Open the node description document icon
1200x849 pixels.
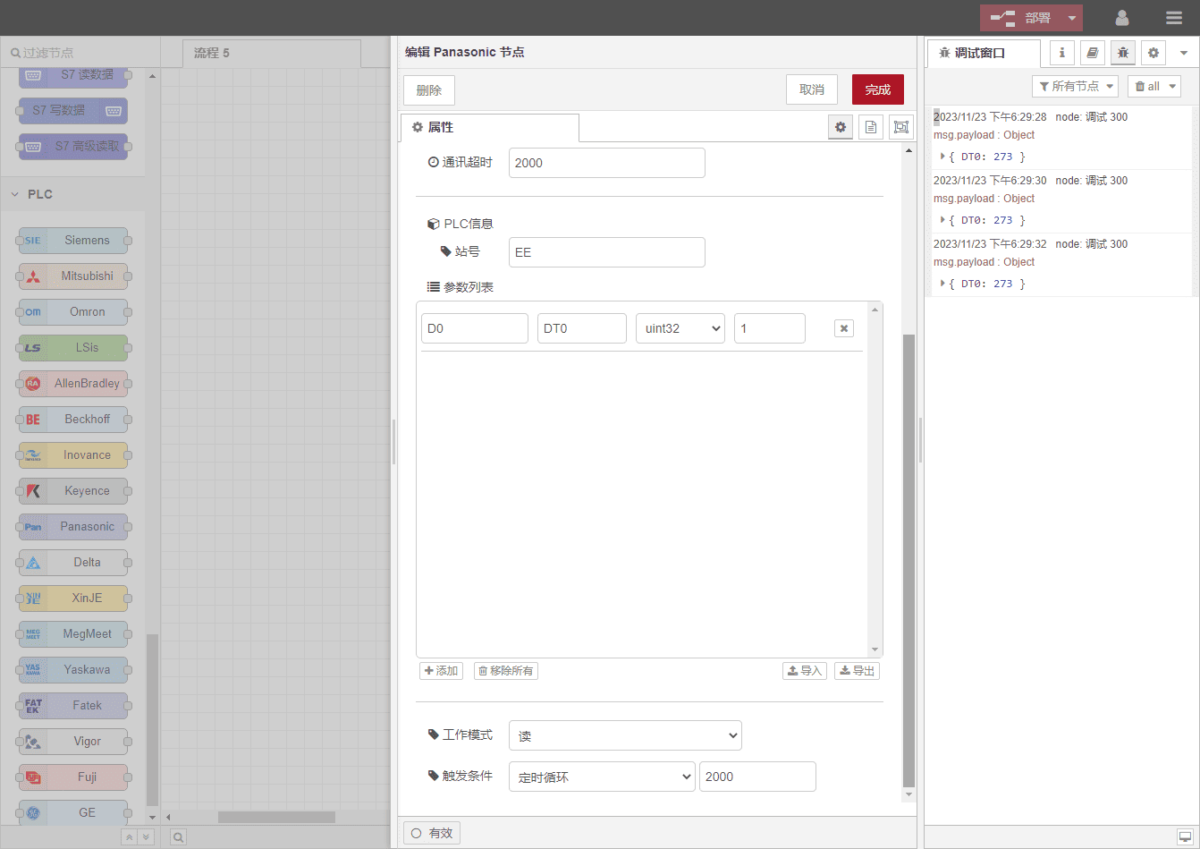[870, 127]
